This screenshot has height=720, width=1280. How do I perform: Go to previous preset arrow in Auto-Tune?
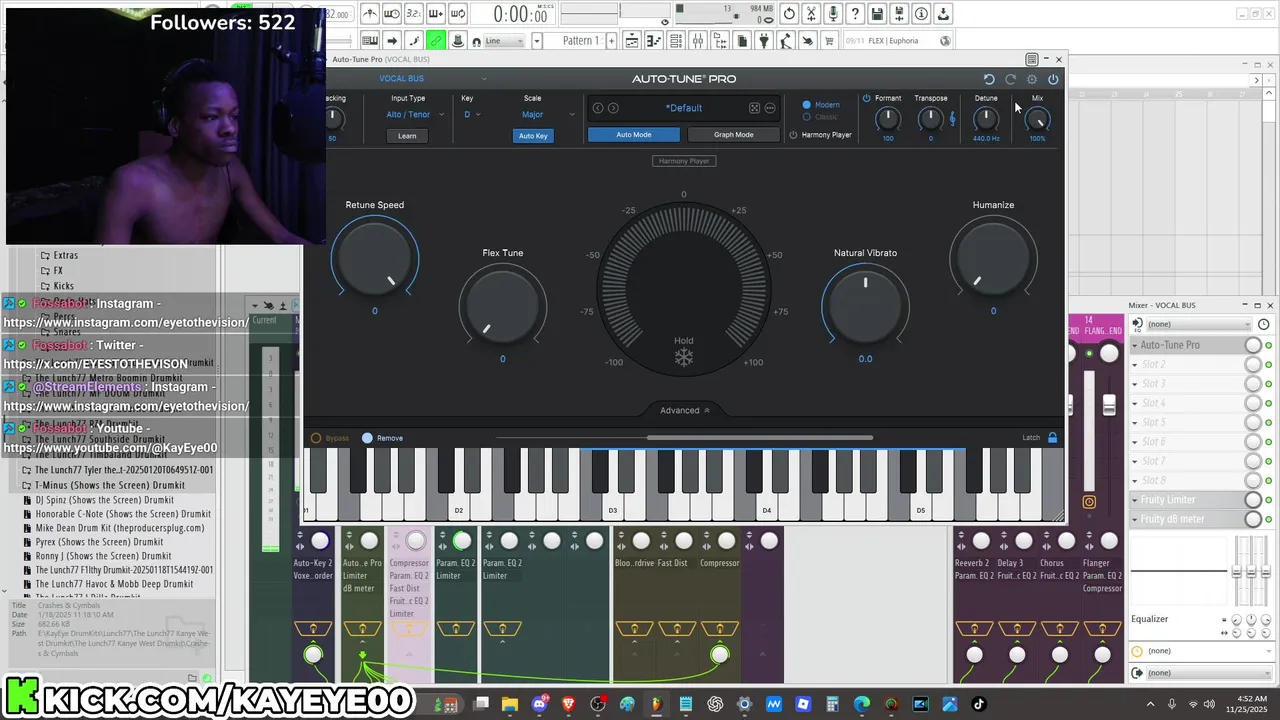click(x=598, y=108)
